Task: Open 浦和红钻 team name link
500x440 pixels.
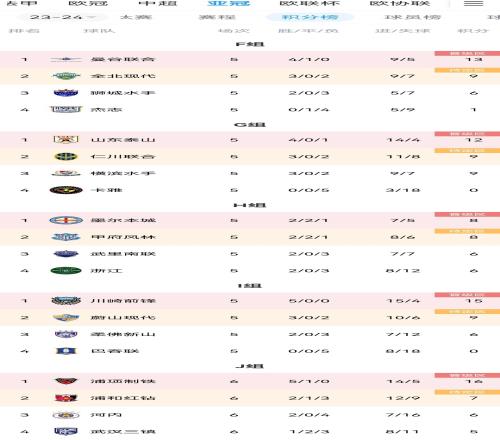Action: pos(123,398)
